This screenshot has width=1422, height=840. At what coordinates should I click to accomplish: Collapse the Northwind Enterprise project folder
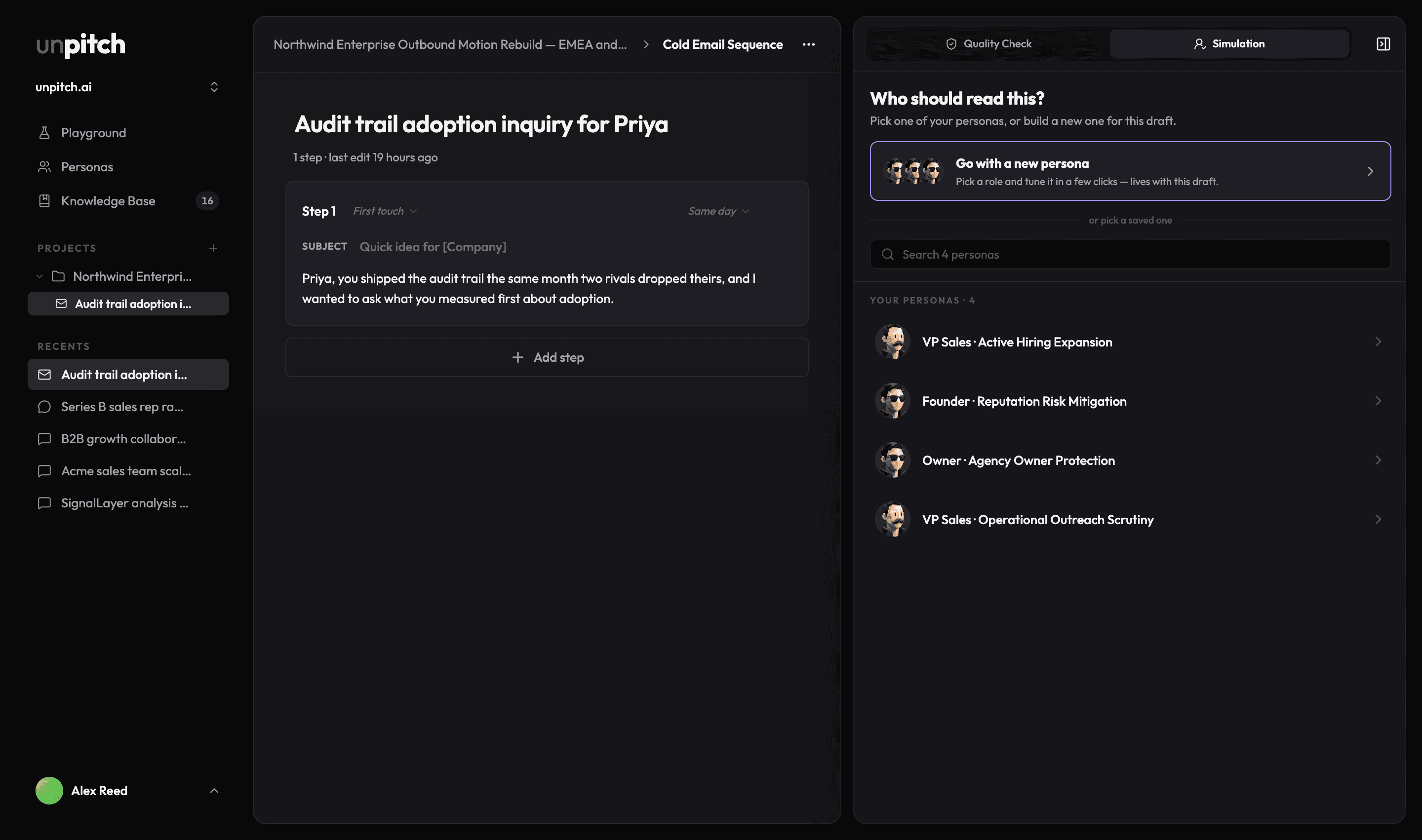click(39, 277)
